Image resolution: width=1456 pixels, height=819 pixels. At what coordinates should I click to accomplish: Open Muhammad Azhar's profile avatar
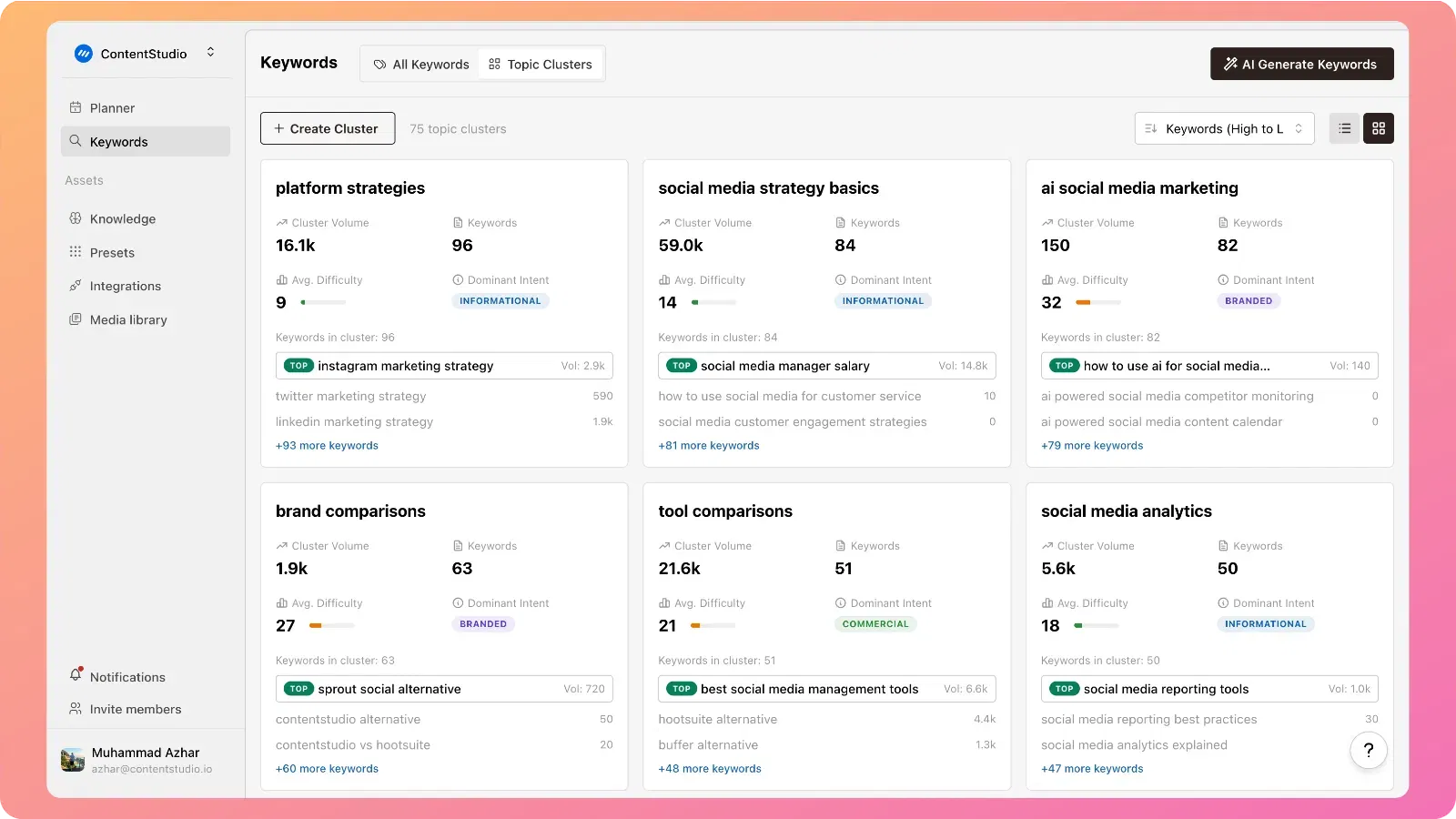(72, 759)
